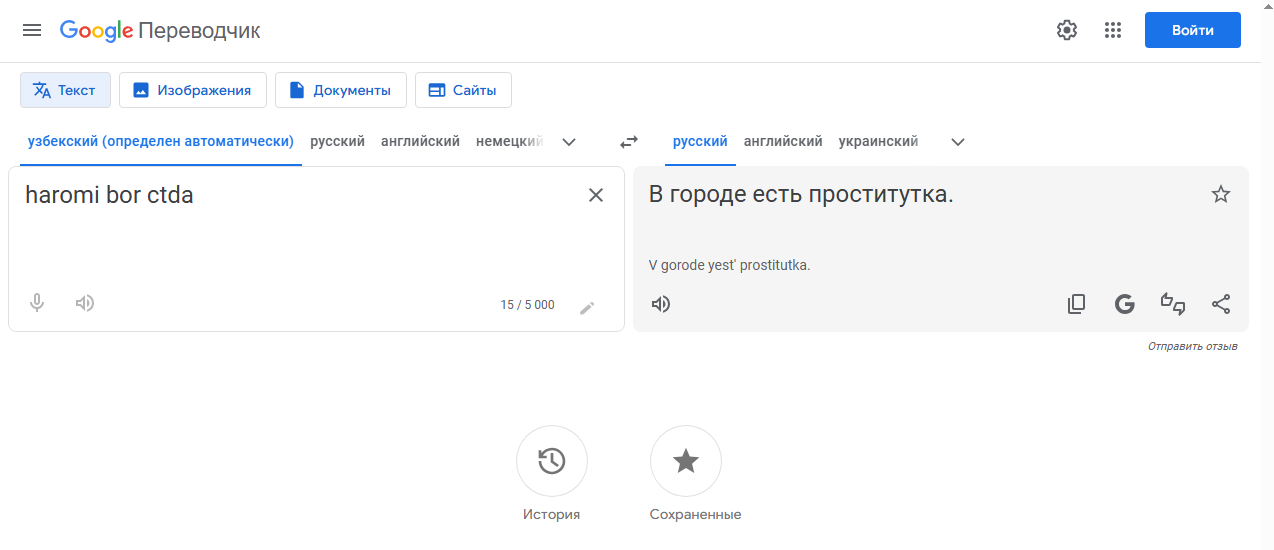Share the translation
This screenshot has height=550, width=1274.
1221,304
